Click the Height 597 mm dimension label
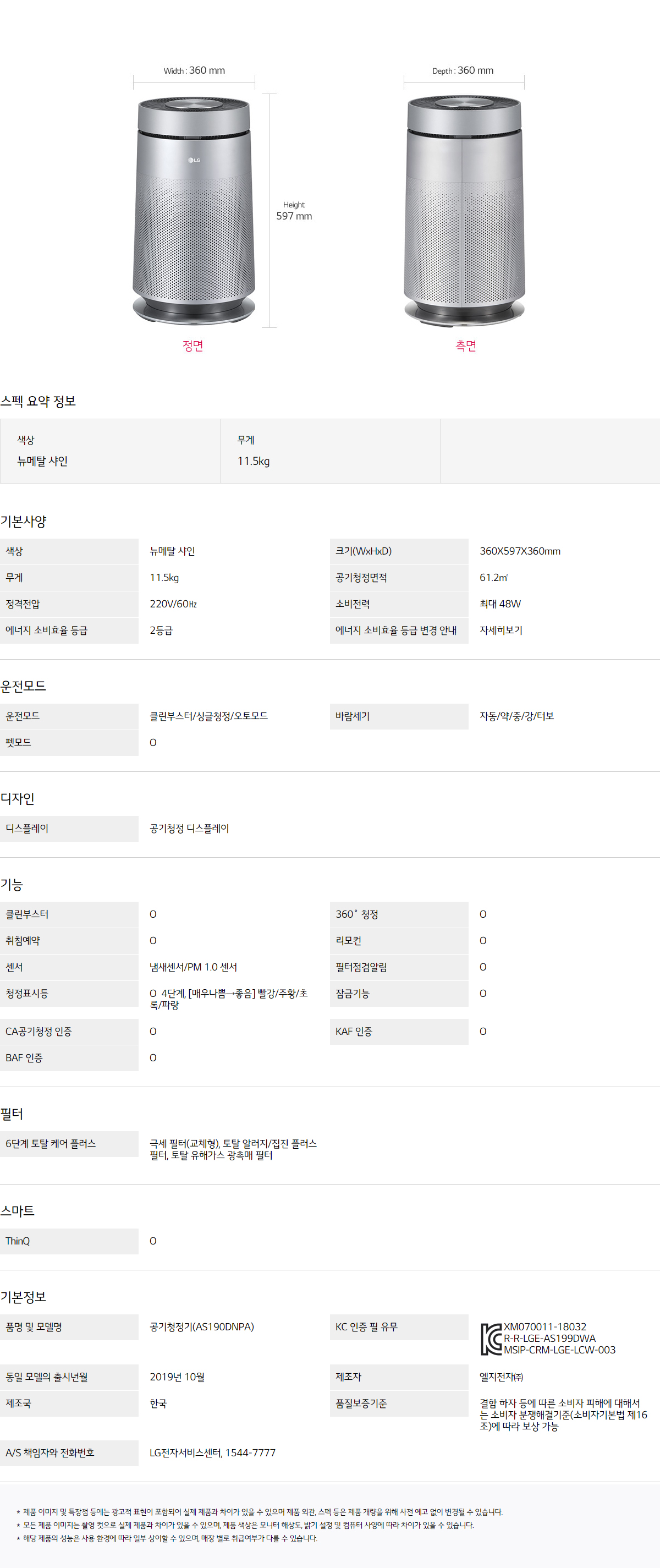660x1568 pixels. (x=294, y=211)
